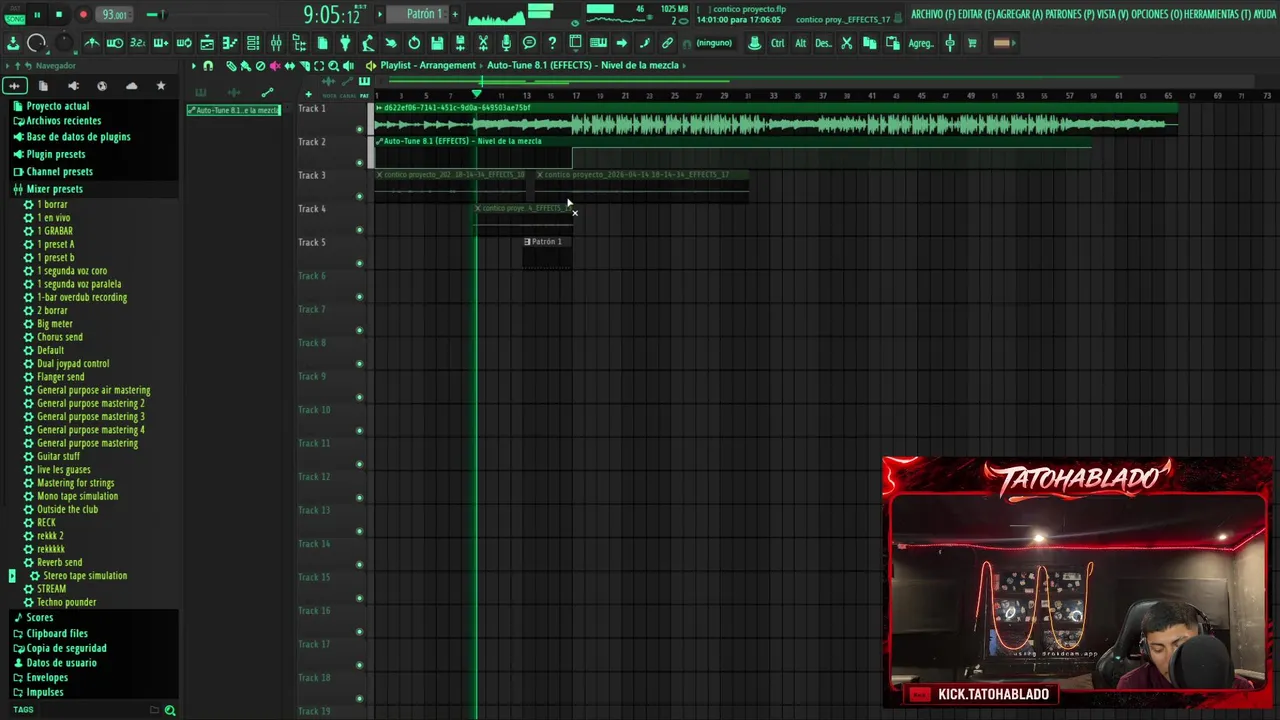Stop playback with the stop button

click(x=59, y=14)
